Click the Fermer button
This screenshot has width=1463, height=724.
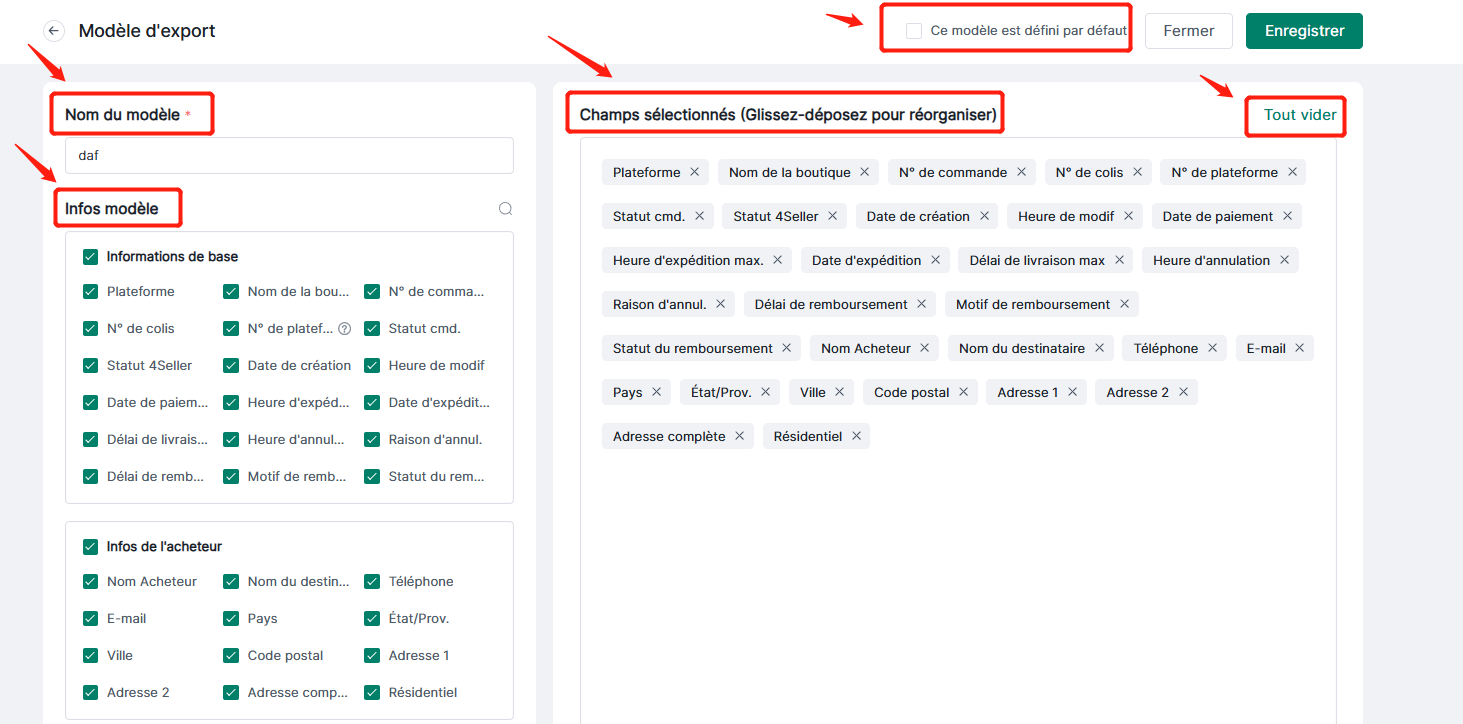1189,31
